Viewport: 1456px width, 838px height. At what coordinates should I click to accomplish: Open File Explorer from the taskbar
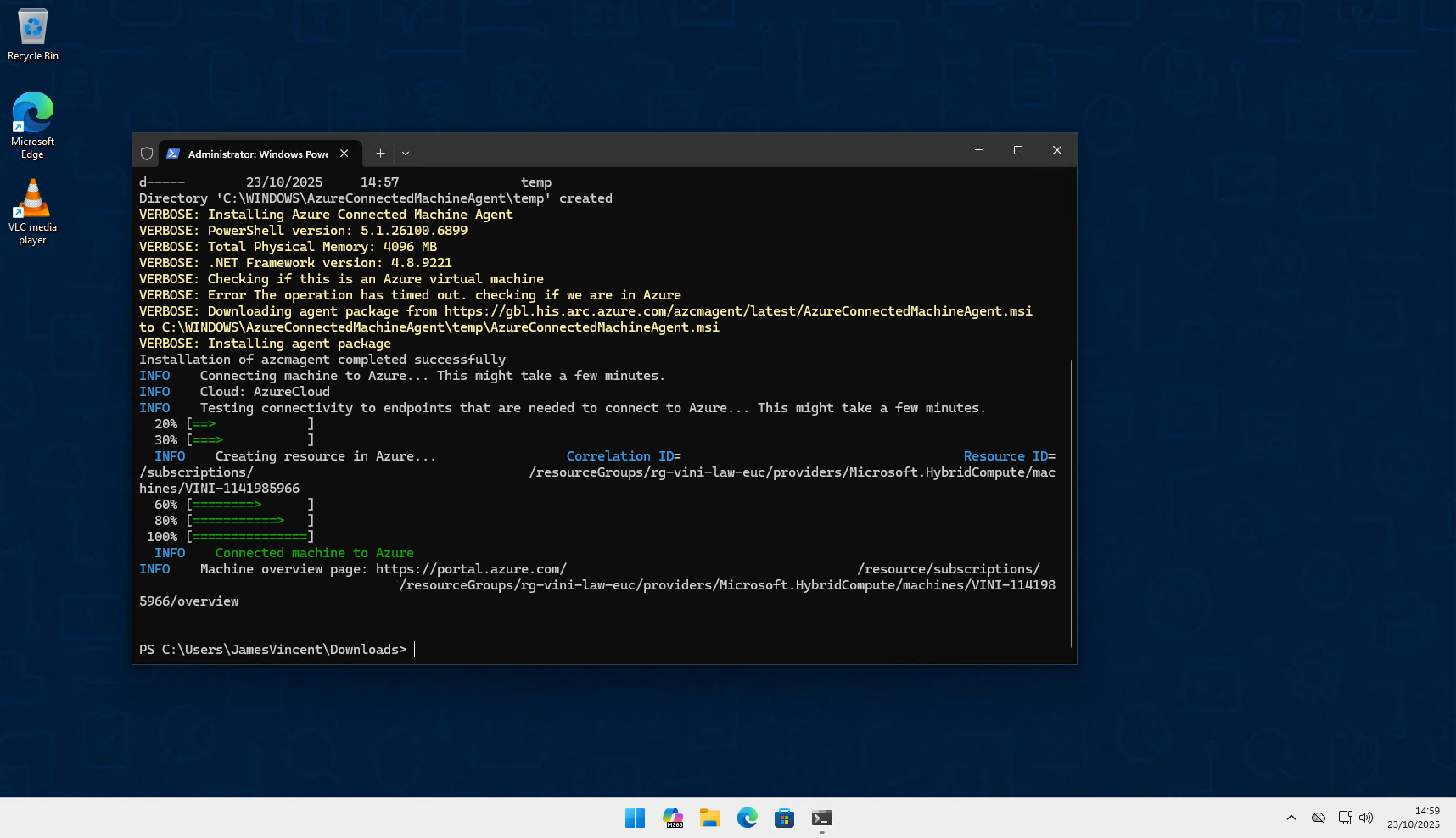[710, 818]
